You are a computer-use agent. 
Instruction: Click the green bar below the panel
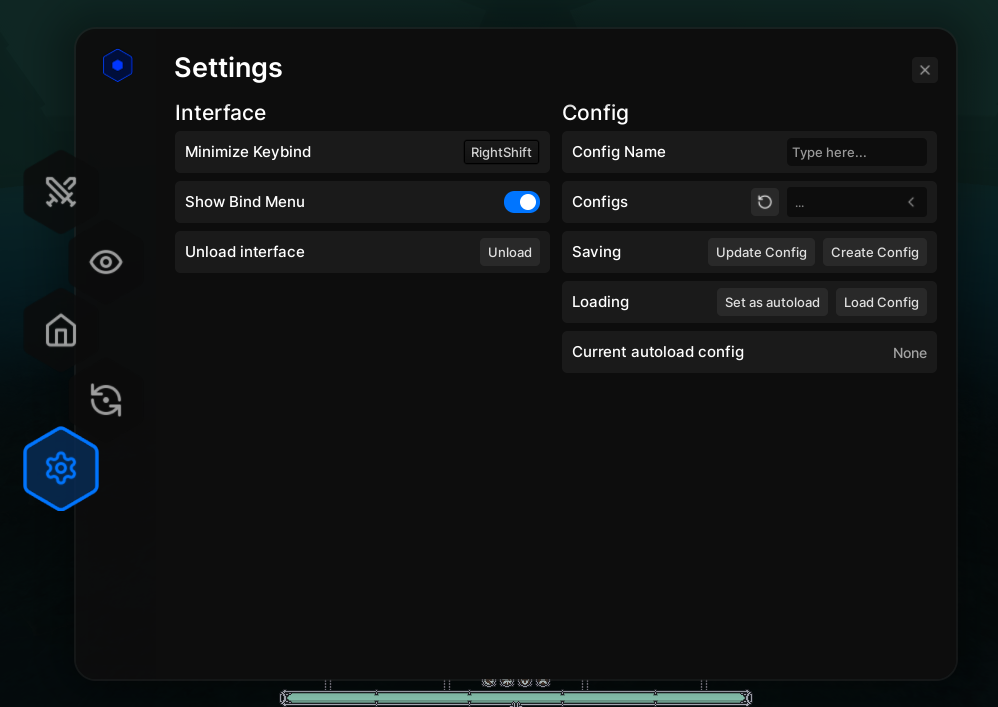click(515, 697)
